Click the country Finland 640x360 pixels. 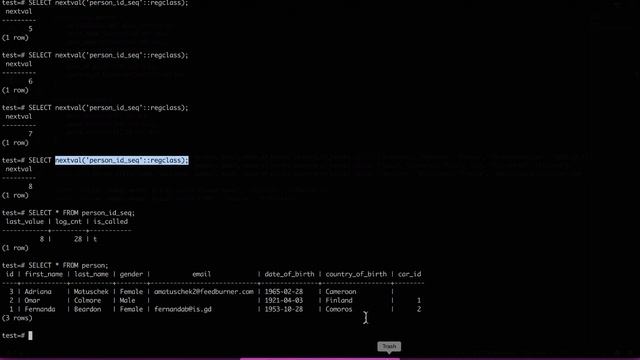coord(339,300)
